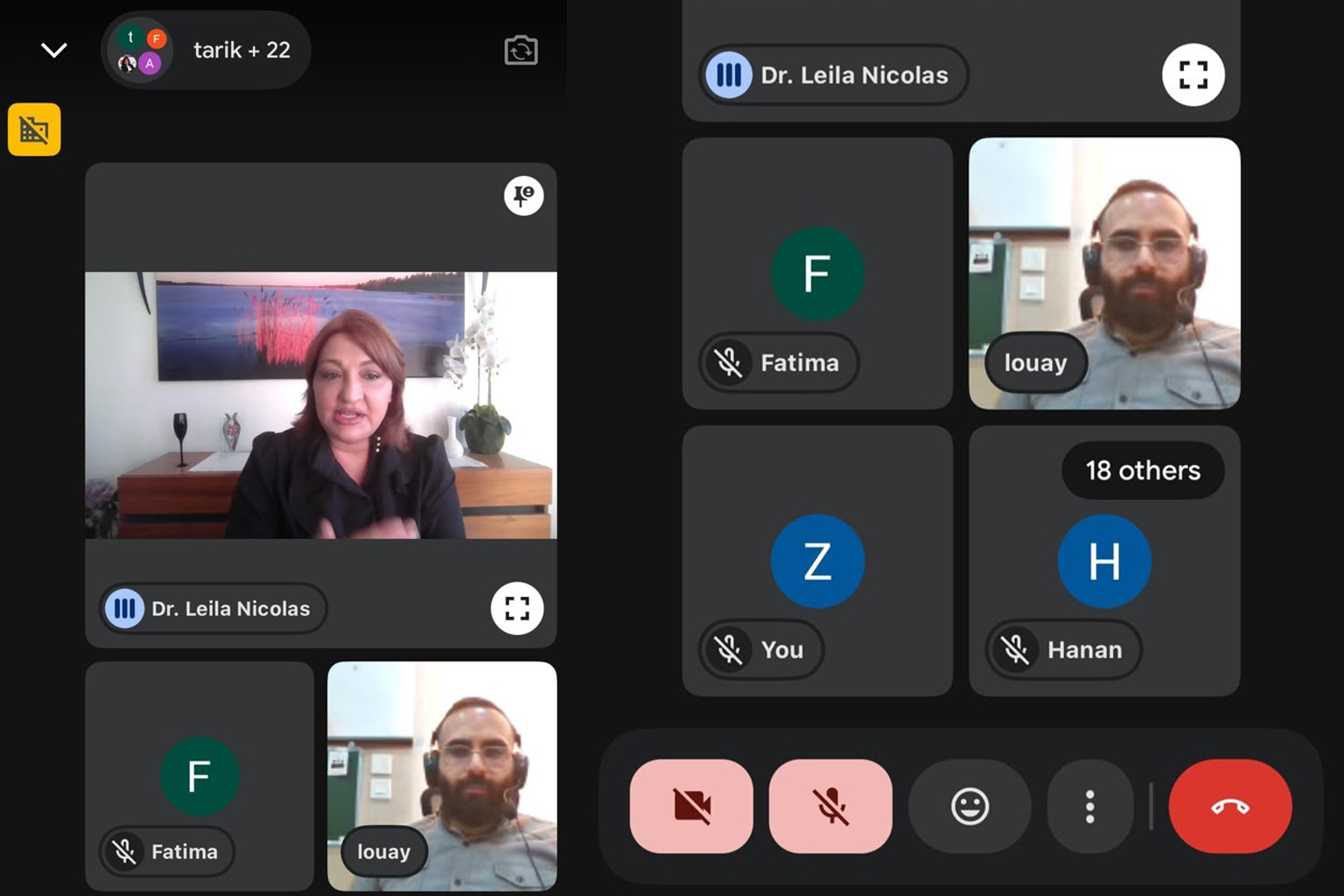Screen dimensions: 1344x896
Task: Show the "18 others" participants
Action: pyautogui.click(x=1143, y=471)
